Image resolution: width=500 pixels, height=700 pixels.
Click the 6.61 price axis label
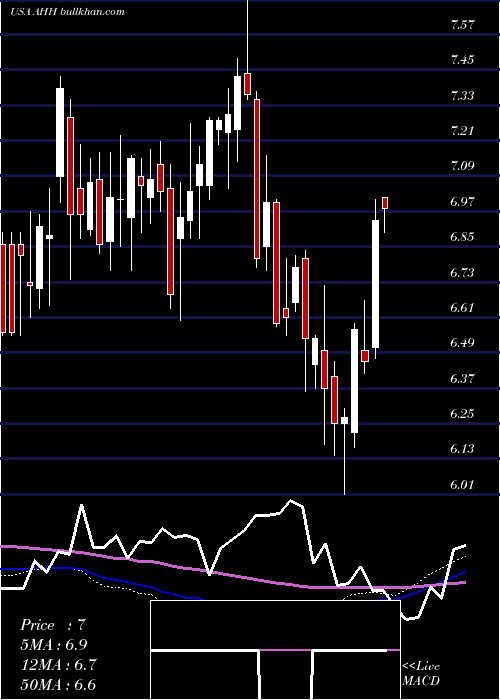click(x=462, y=308)
